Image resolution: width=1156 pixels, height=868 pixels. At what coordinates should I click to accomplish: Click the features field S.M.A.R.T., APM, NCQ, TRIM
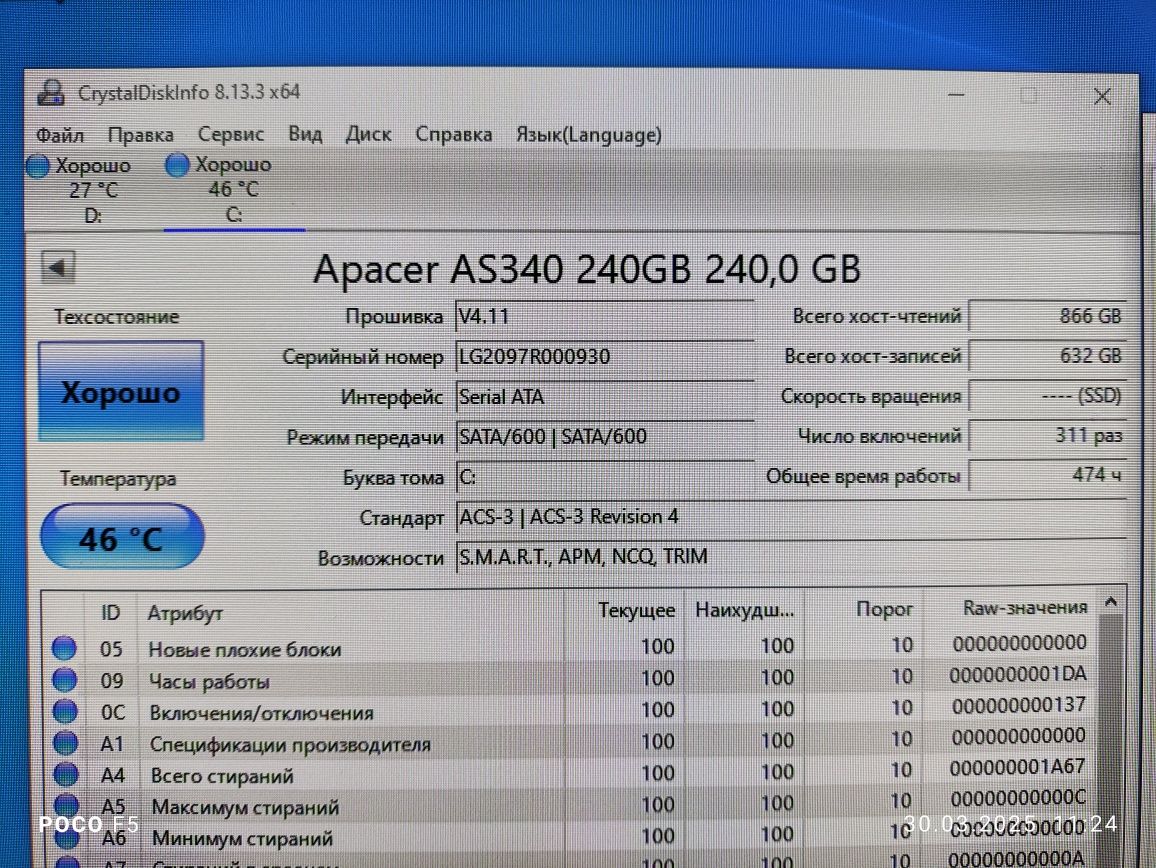click(790, 557)
